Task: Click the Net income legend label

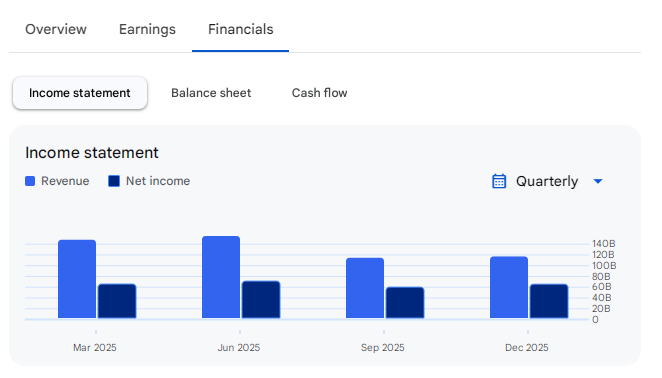Action: point(158,181)
